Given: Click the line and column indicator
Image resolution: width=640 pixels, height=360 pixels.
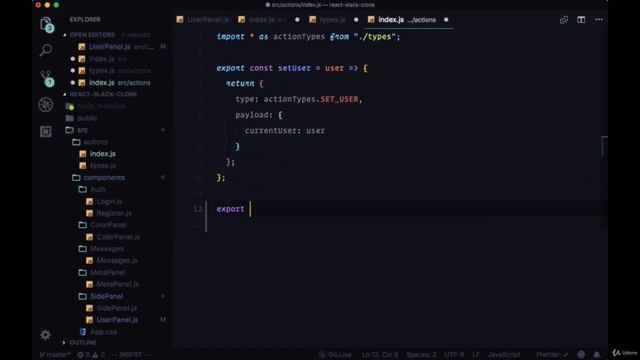Looking at the screenshot, I should [380, 355].
